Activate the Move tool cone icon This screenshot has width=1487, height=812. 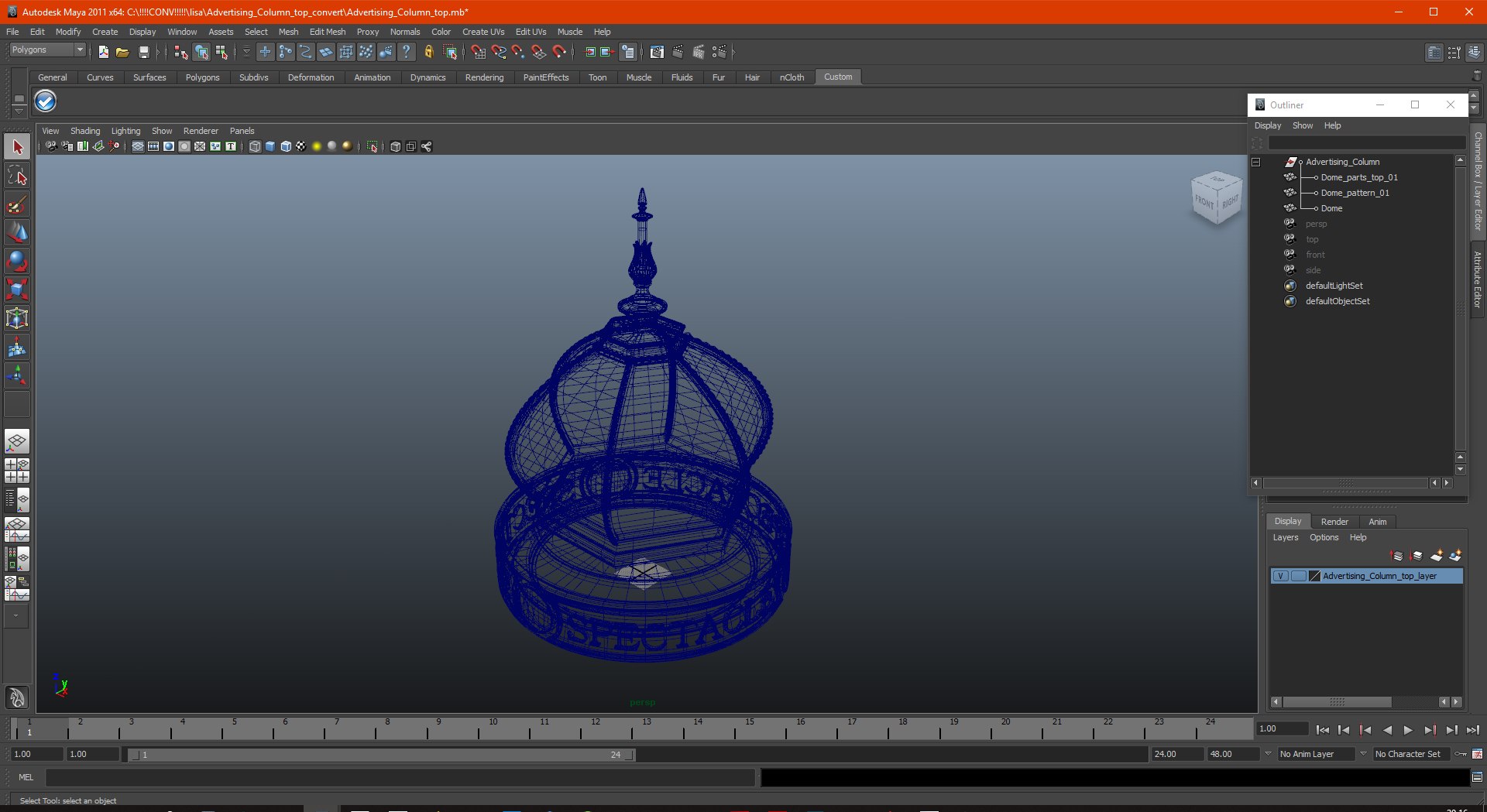[x=17, y=232]
